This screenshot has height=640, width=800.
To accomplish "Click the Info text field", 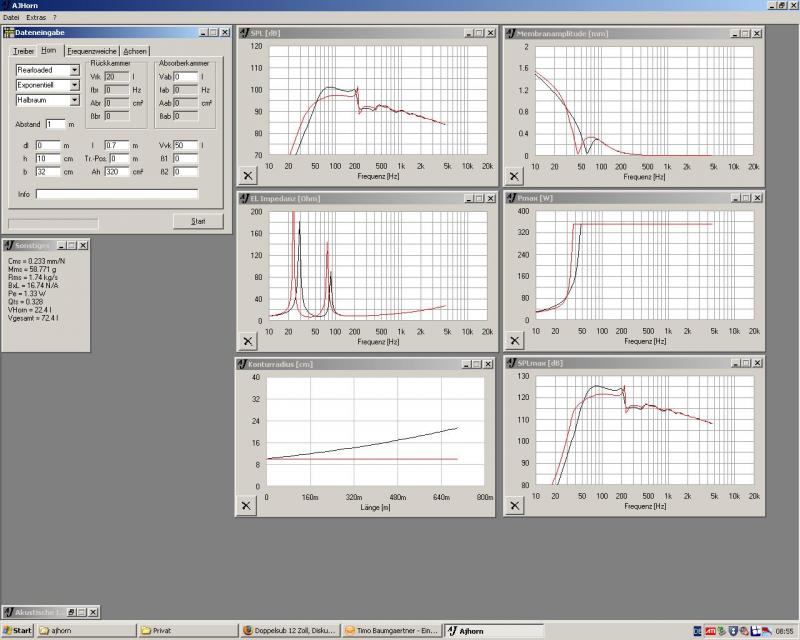I will [x=116, y=194].
